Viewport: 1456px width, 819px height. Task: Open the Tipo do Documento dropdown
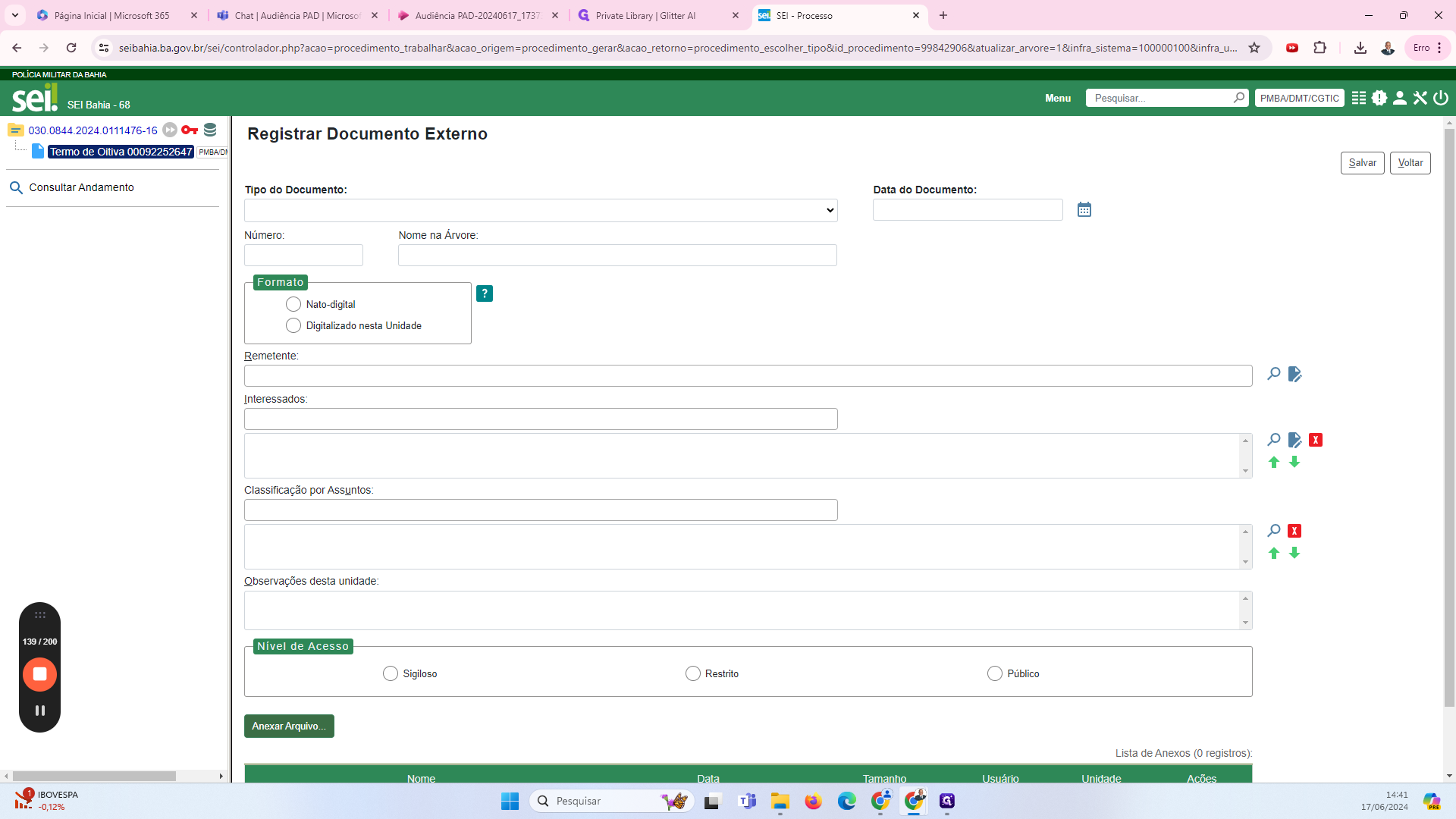[x=541, y=210]
